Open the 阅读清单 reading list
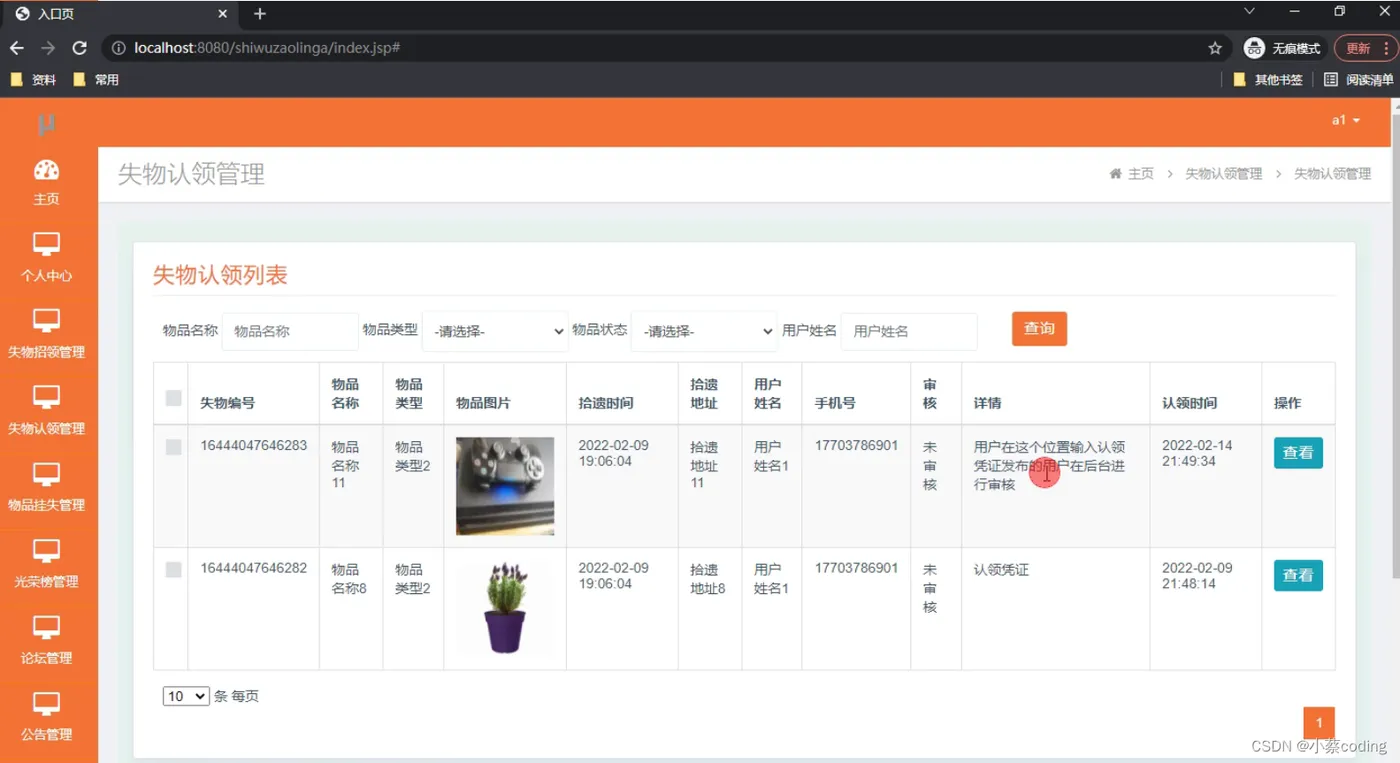Screen dimensions: 1400x763 (1358, 79)
